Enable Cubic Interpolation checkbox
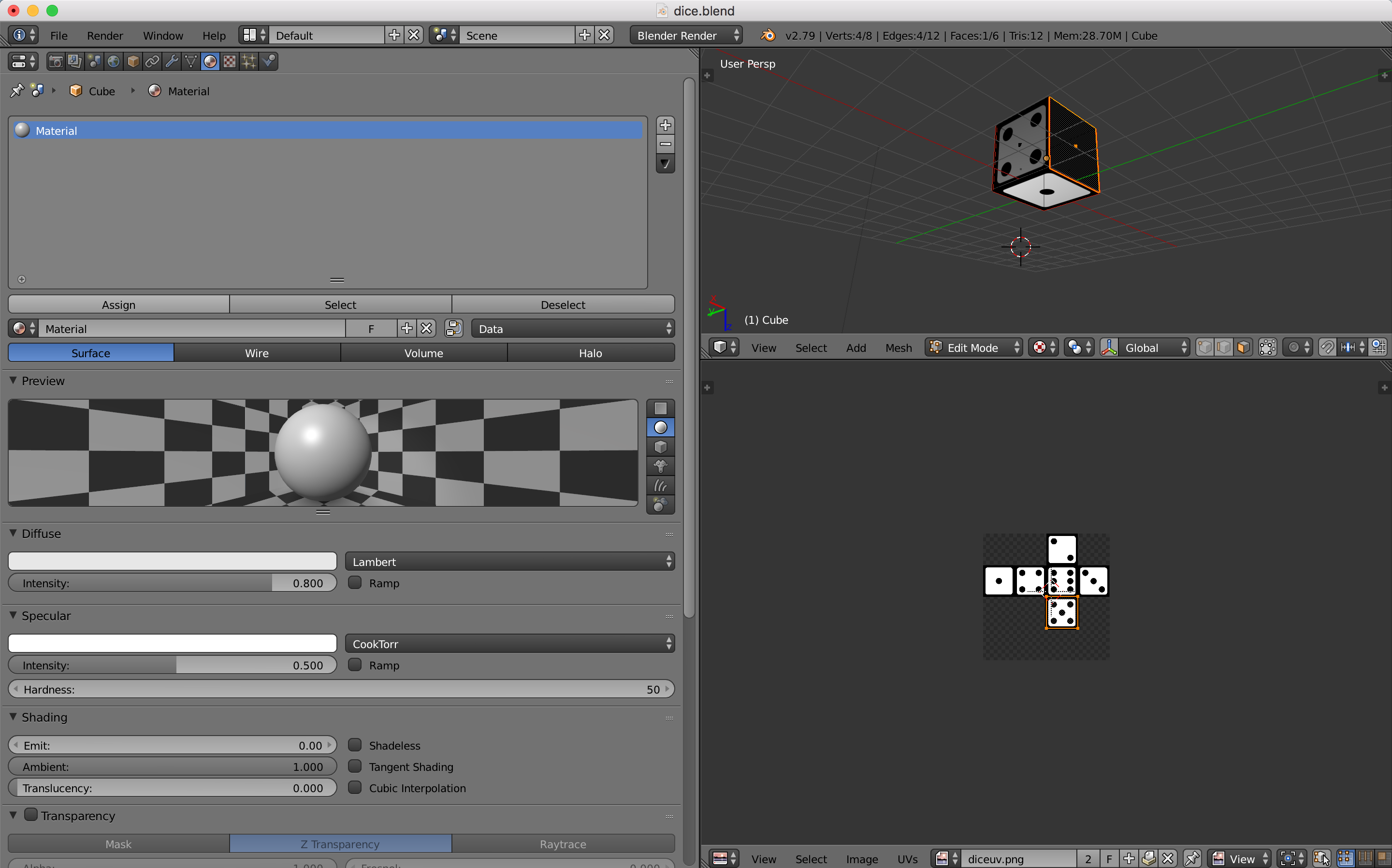Screen dimensions: 1392x868 (x=355, y=788)
